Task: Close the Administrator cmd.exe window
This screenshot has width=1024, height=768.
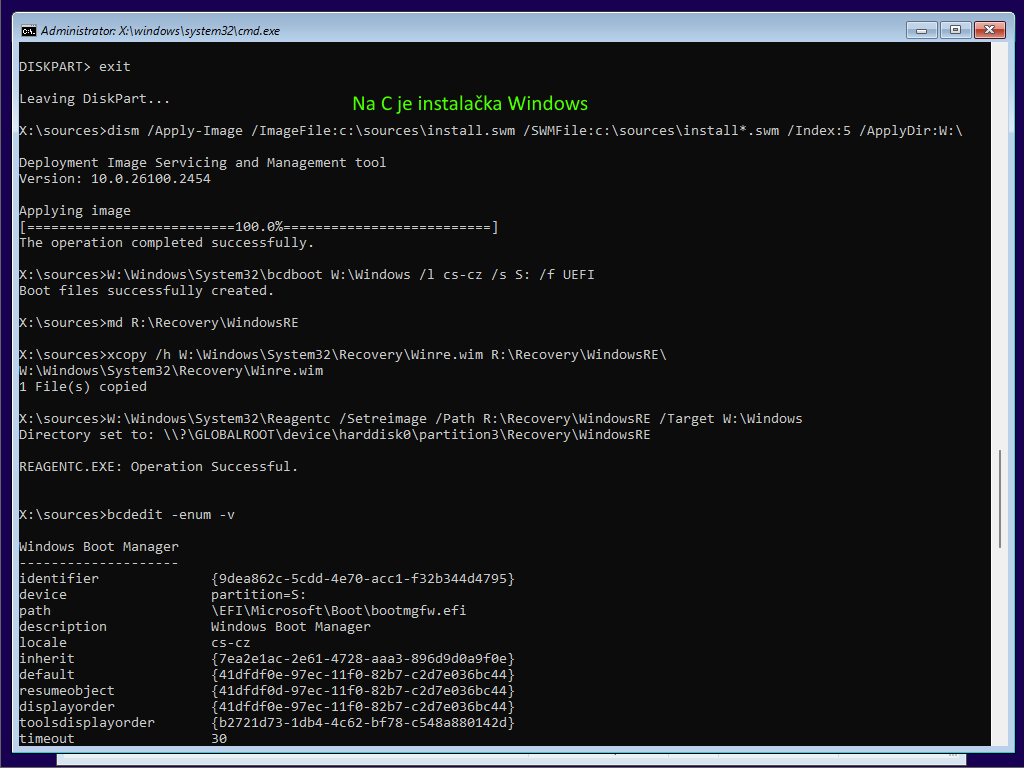Action: 989,30
